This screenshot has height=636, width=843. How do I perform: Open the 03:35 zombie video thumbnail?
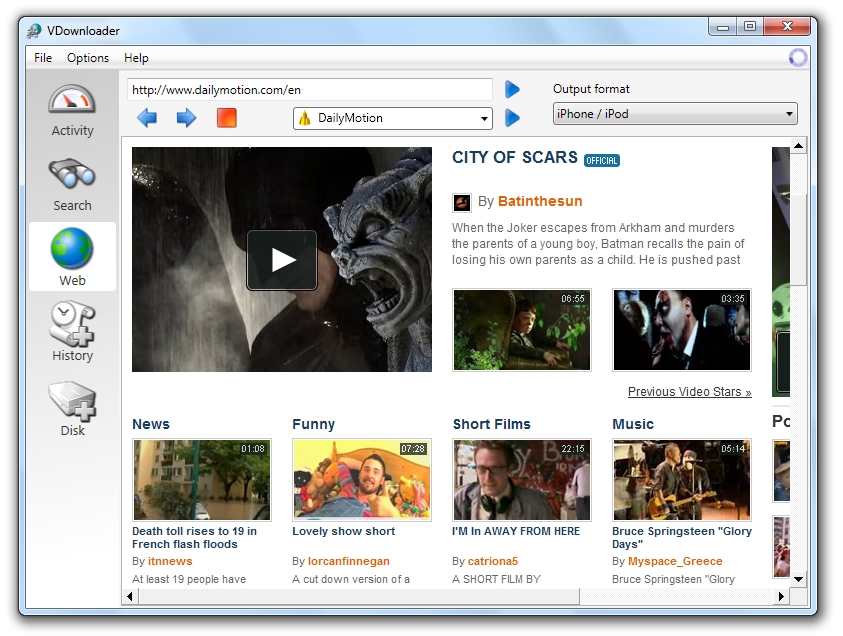(682, 330)
